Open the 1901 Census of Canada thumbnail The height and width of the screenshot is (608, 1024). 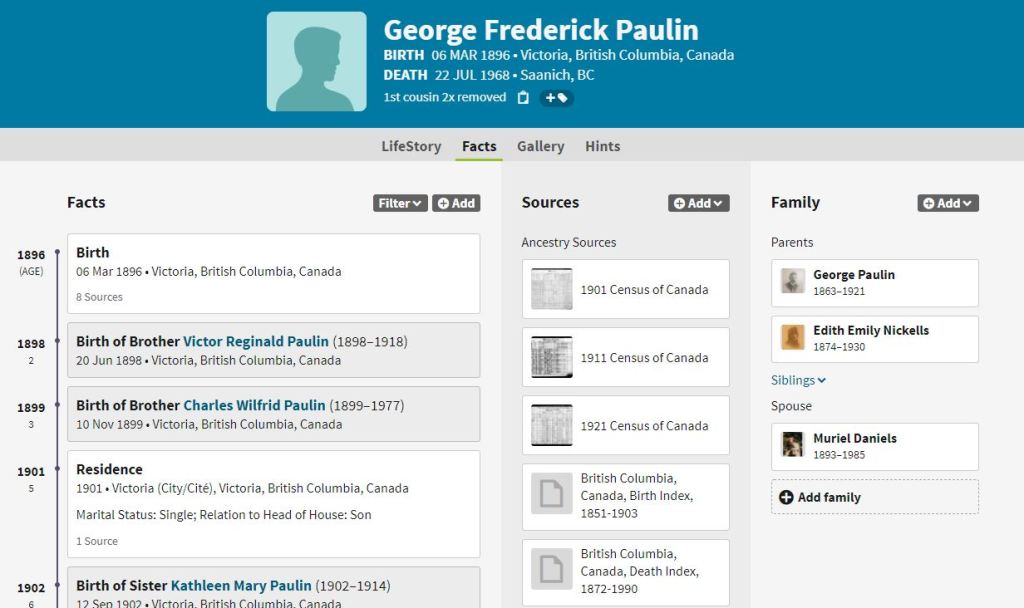coord(551,289)
